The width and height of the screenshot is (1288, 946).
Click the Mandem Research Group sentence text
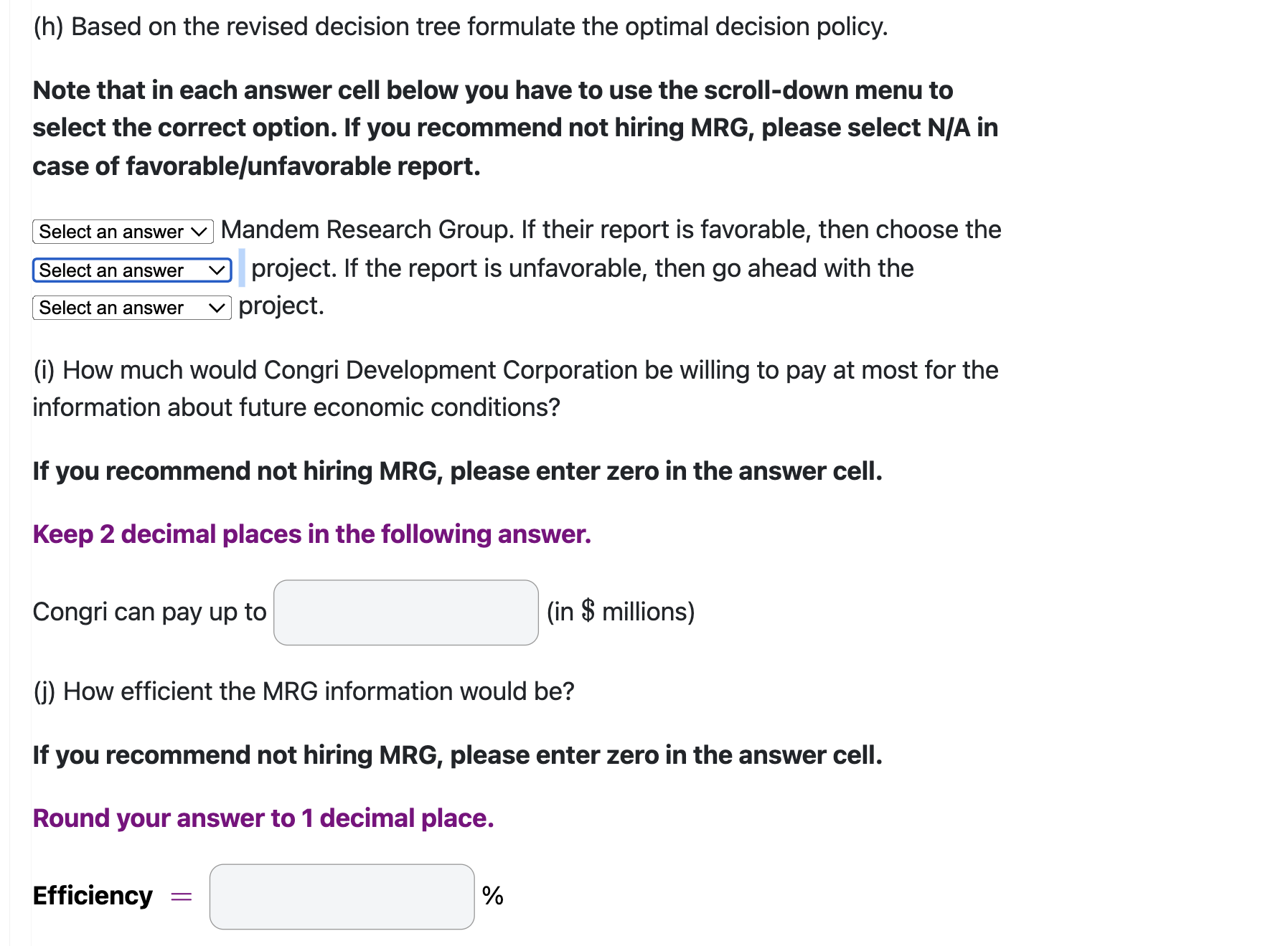coord(611,230)
